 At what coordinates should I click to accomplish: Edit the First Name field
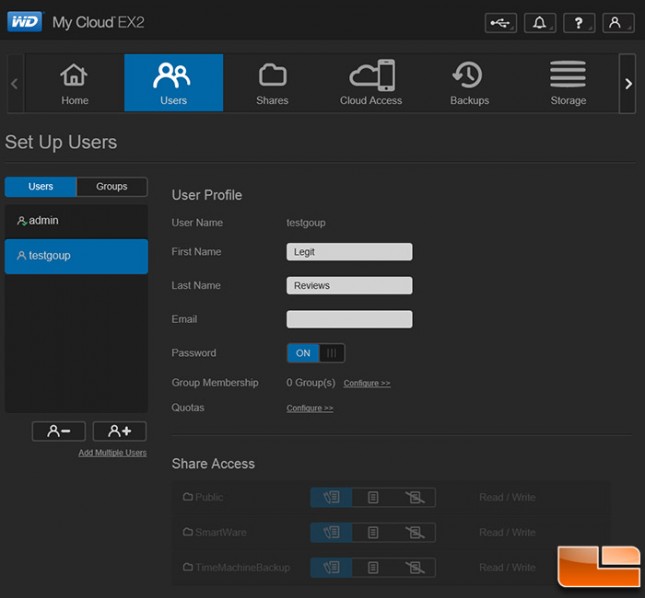coord(349,252)
